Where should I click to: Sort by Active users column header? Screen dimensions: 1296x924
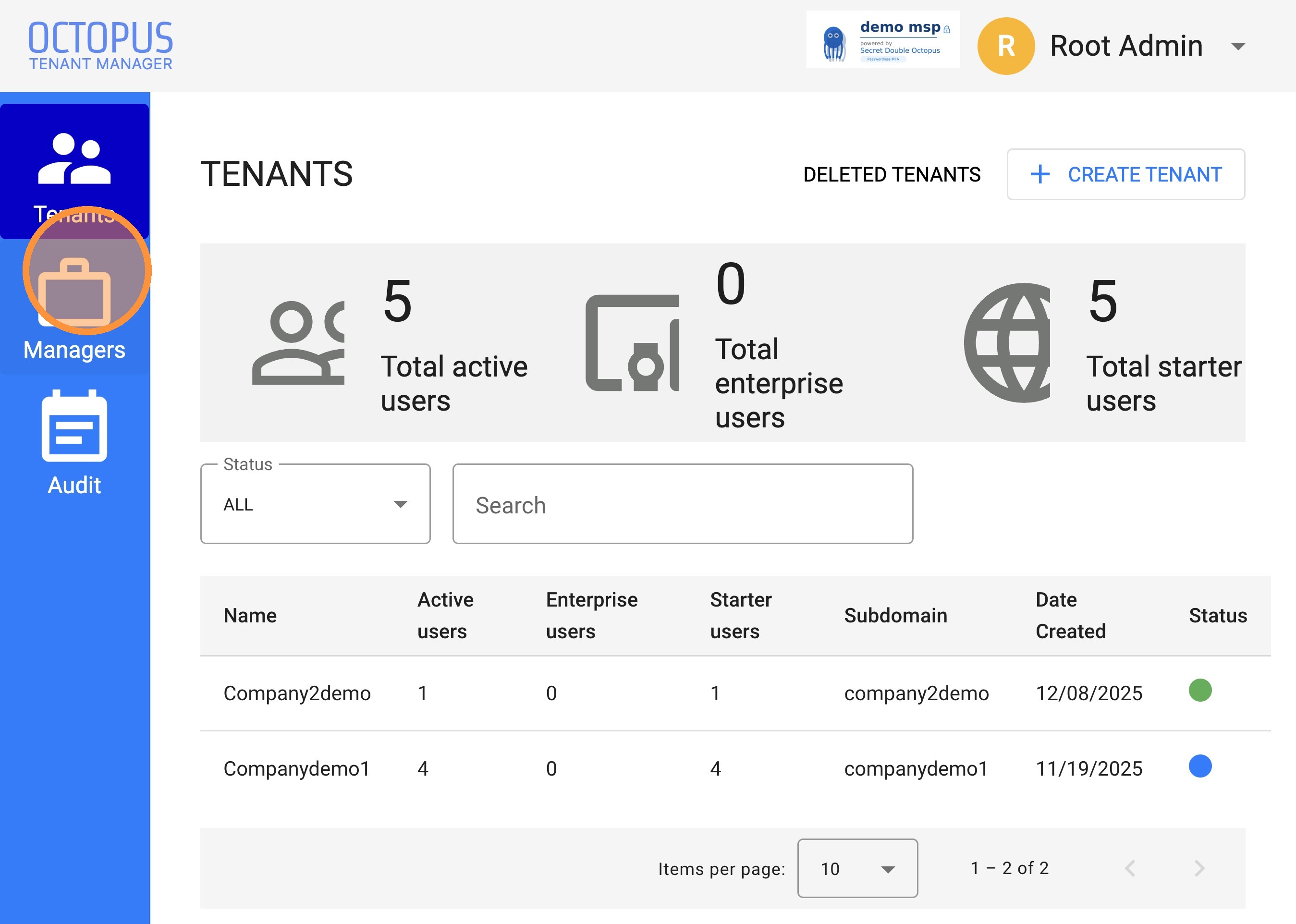tap(445, 616)
